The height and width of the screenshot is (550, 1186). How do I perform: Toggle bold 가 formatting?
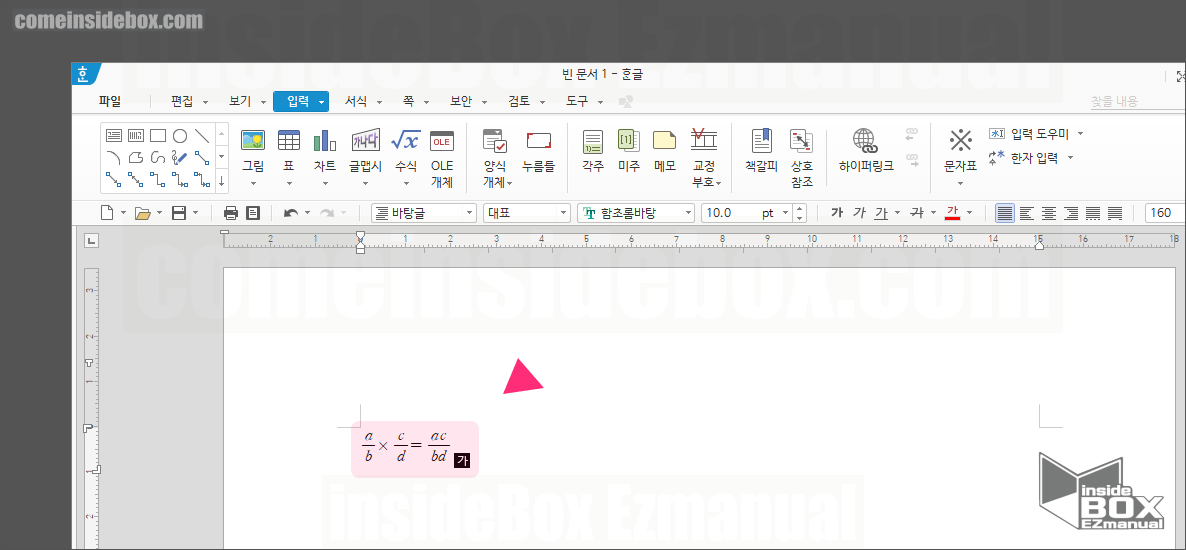pyautogui.click(x=837, y=213)
